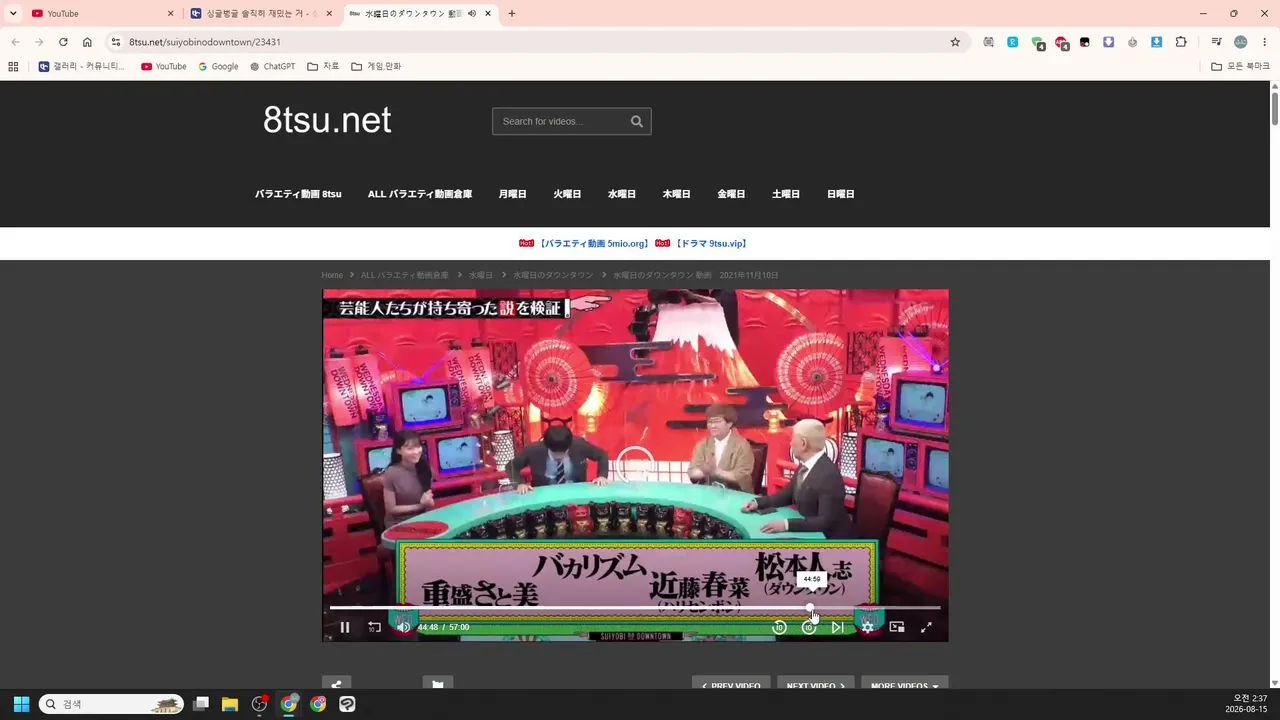The height and width of the screenshot is (720, 1280).
Task: Click the video seek bar handle
Action: (x=810, y=607)
